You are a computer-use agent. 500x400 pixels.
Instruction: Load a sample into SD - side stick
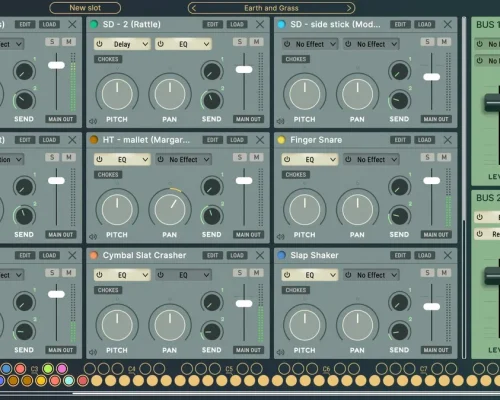click(424, 24)
